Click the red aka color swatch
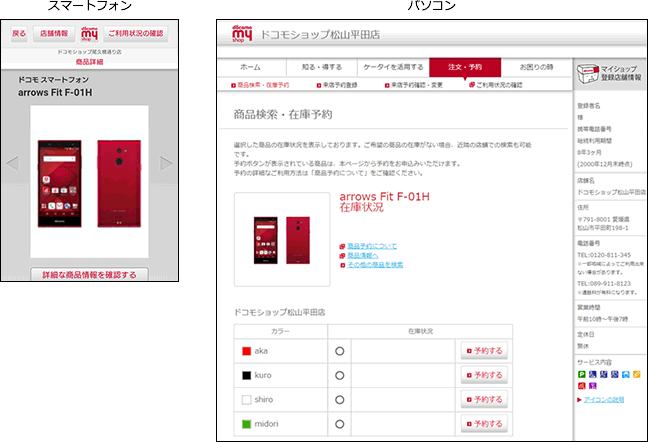 pyautogui.click(x=247, y=351)
